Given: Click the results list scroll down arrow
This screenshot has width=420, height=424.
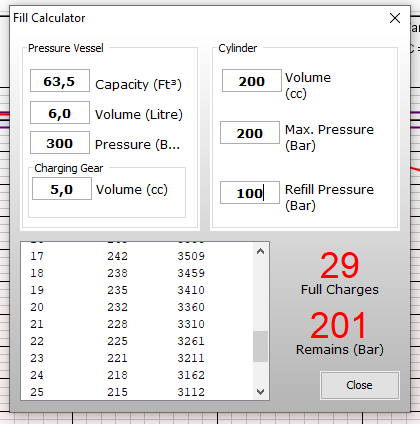Looking at the screenshot, I should pos(261,391).
